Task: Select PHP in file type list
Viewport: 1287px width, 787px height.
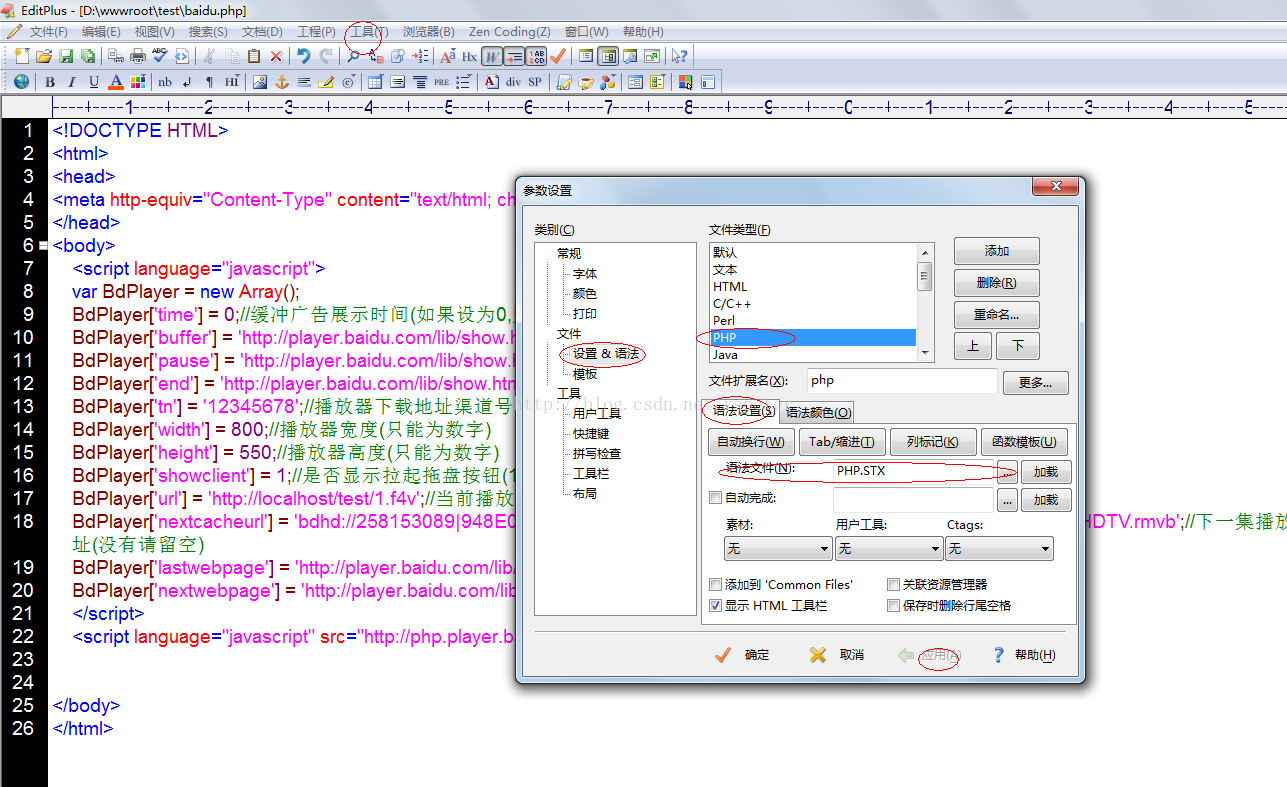Action: [813, 337]
